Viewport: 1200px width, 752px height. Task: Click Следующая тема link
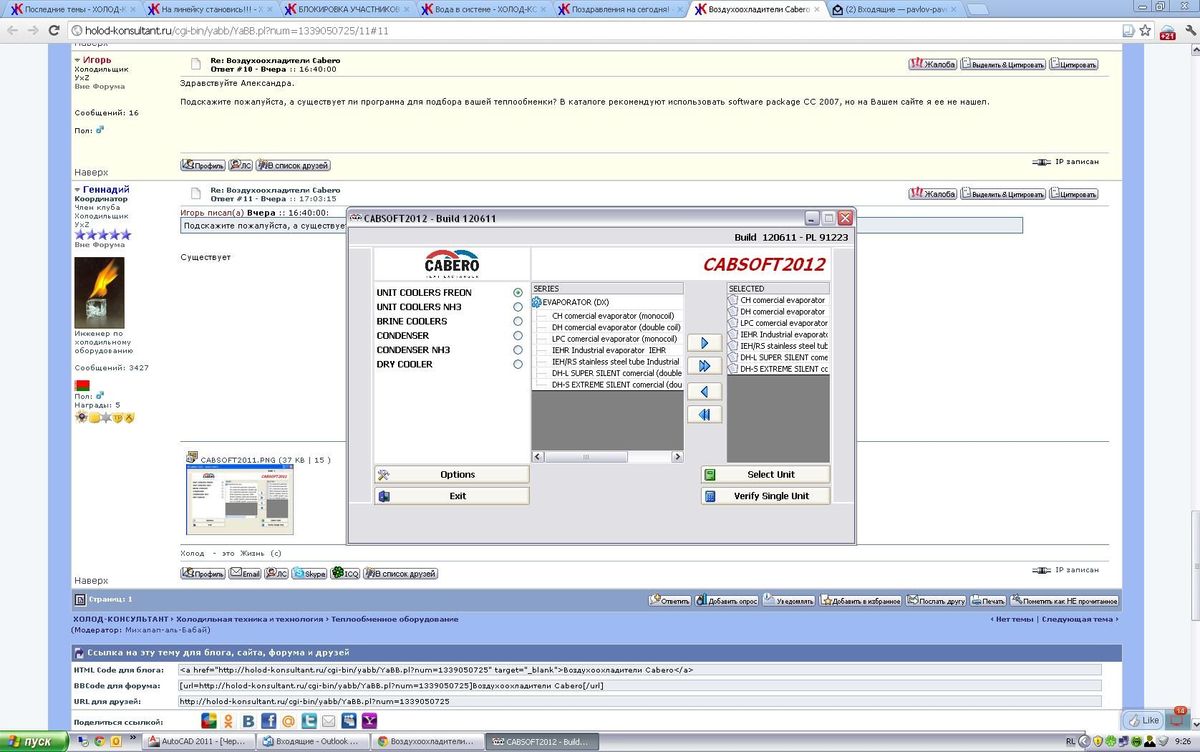pos(1079,619)
